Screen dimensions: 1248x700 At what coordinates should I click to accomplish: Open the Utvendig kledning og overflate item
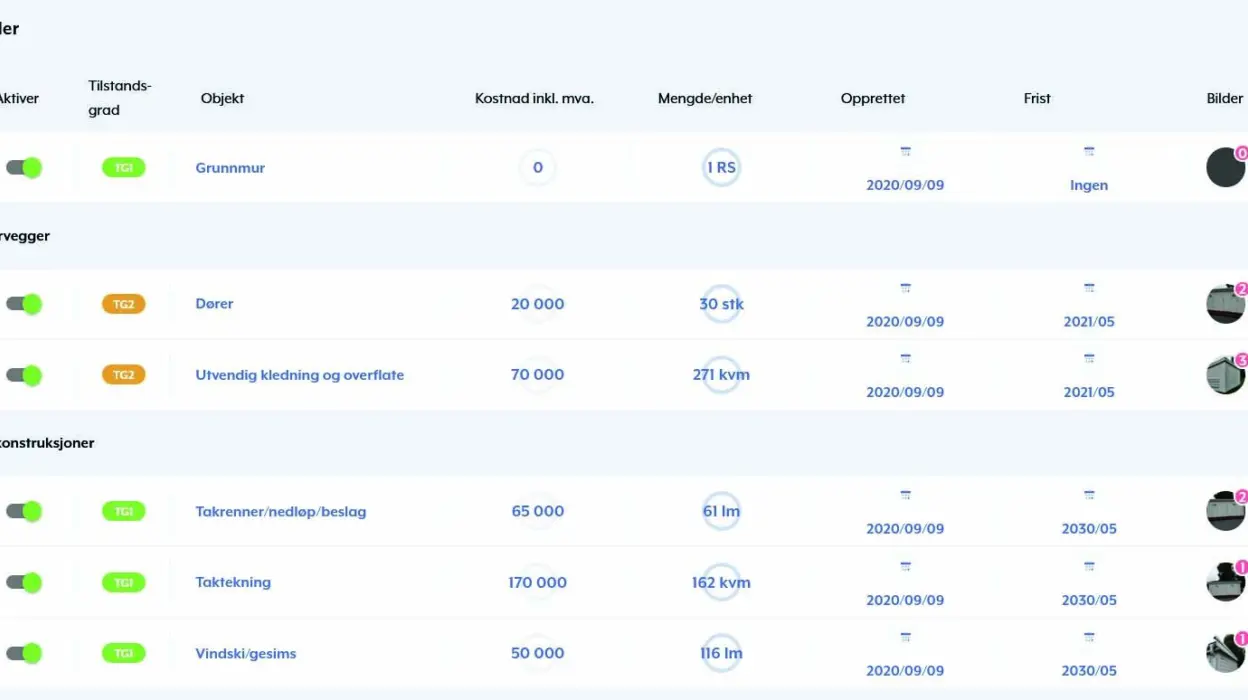(299, 375)
